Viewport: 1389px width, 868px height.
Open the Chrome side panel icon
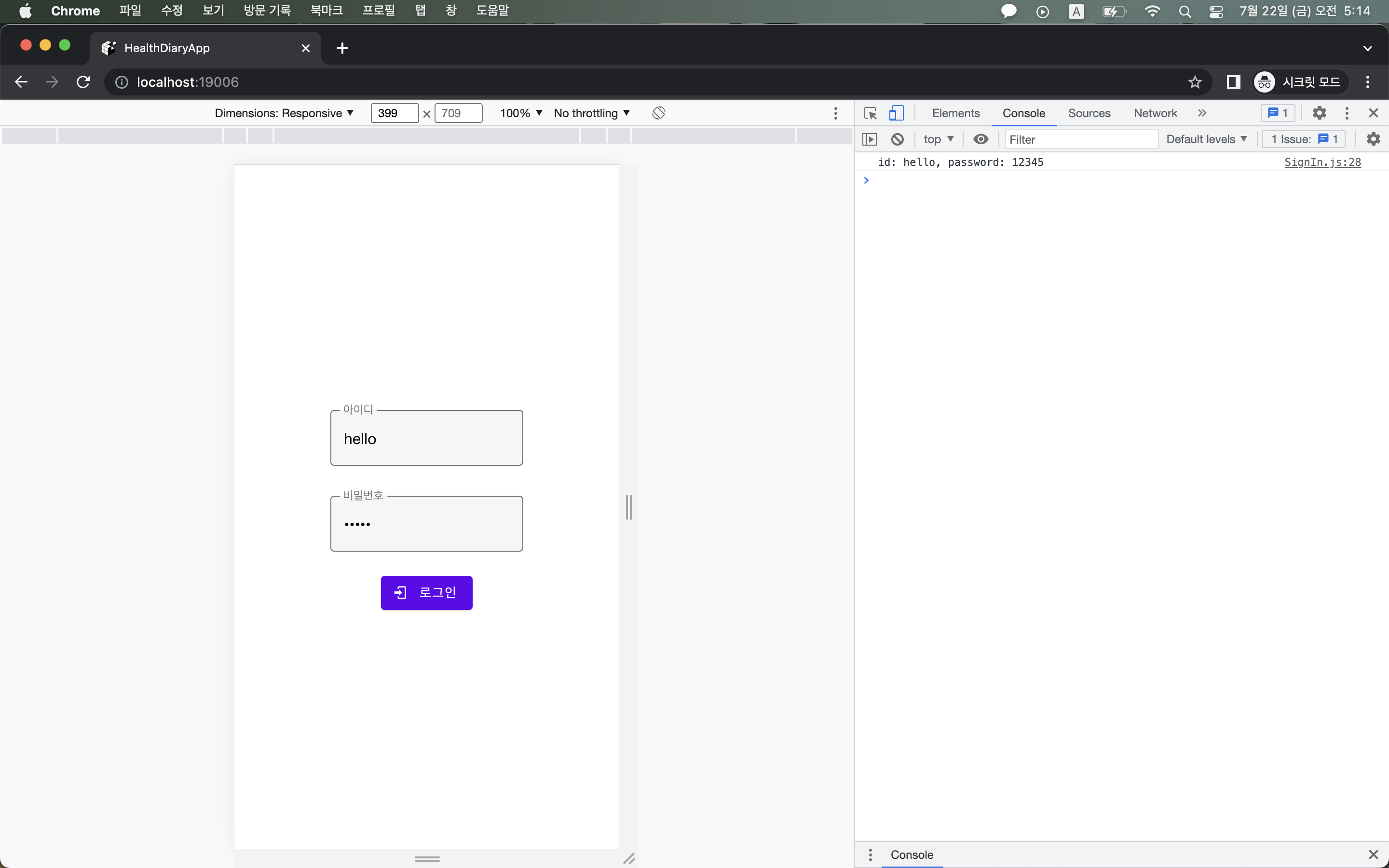1233,82
